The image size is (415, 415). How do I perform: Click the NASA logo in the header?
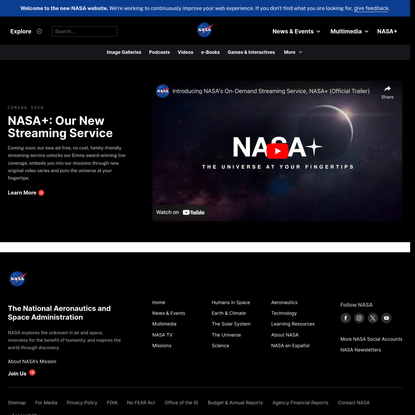[205, 30]
